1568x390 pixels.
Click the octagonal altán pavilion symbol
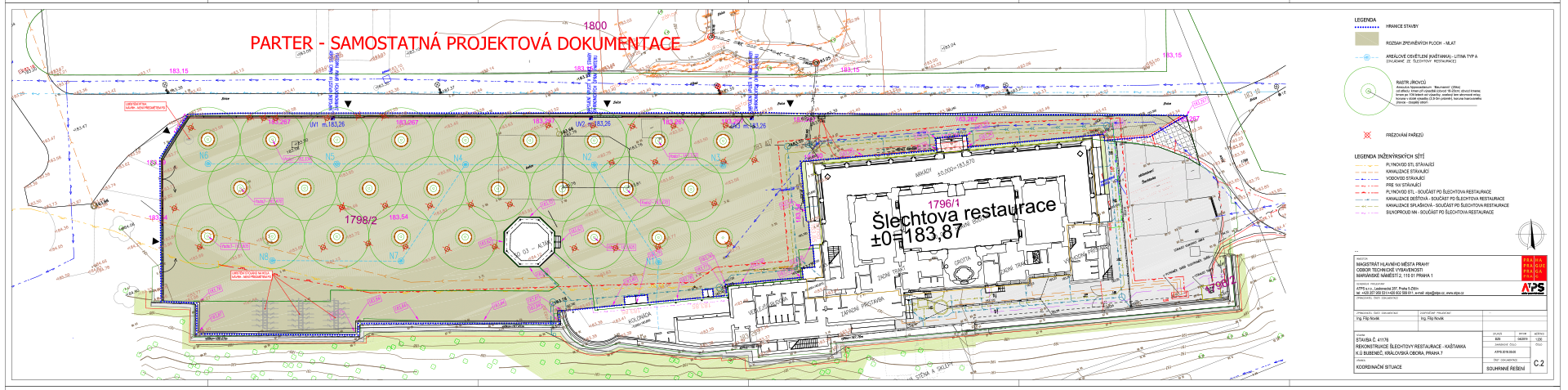528,243
